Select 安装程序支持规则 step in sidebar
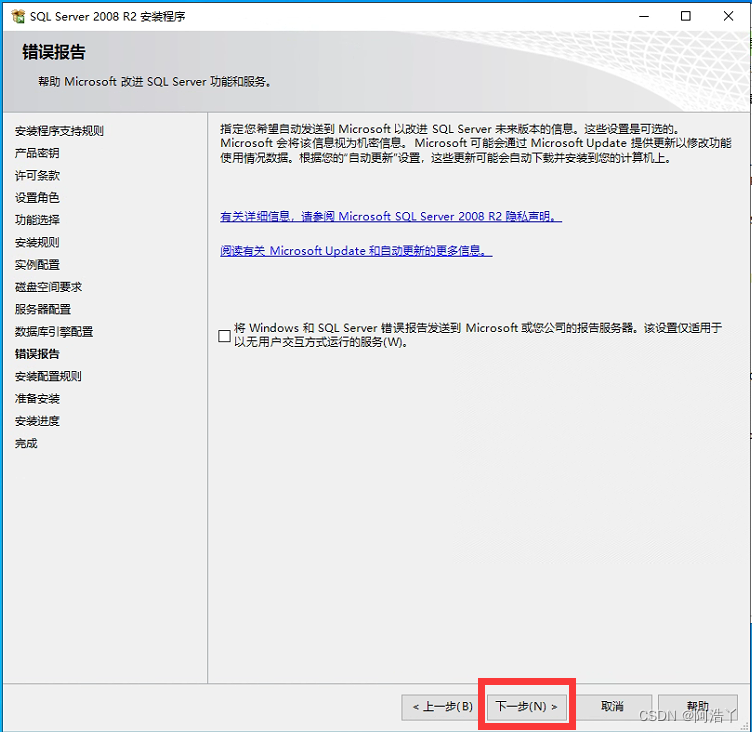 (59, 131)
